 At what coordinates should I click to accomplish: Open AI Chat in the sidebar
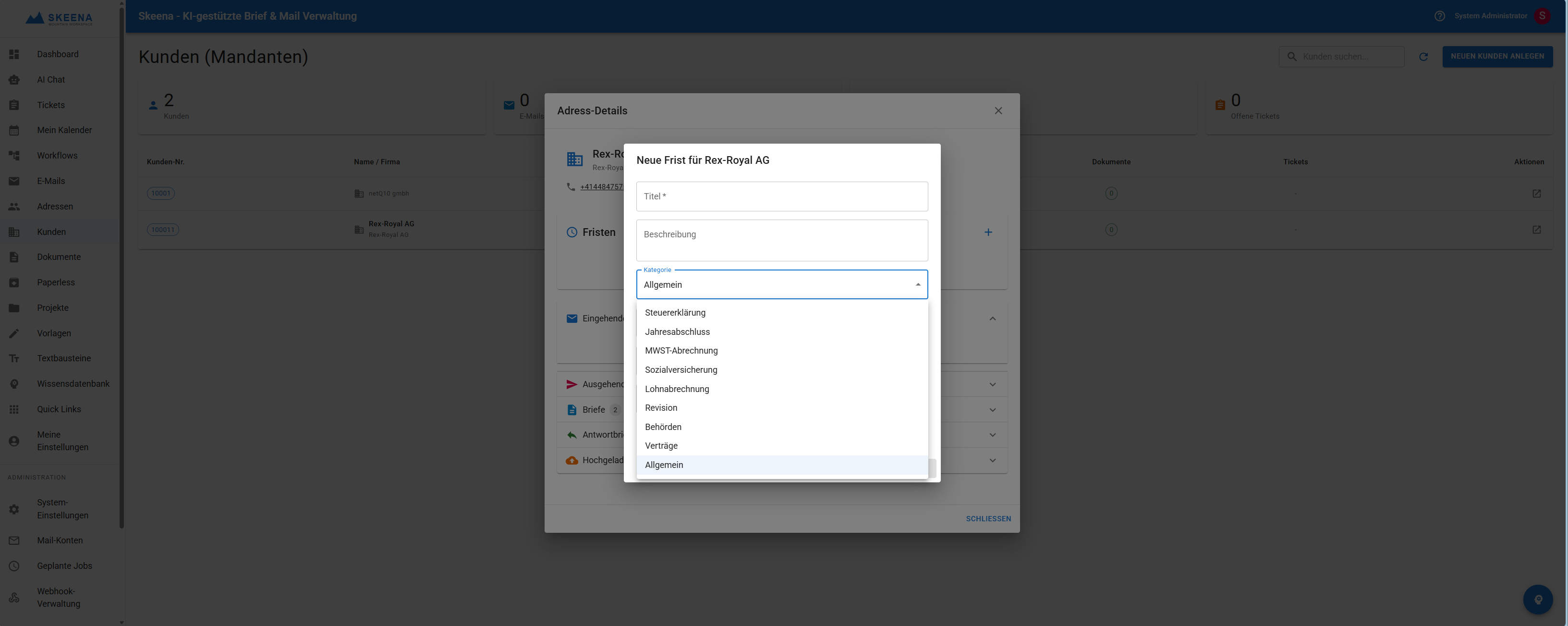click(x=50, y=79)
